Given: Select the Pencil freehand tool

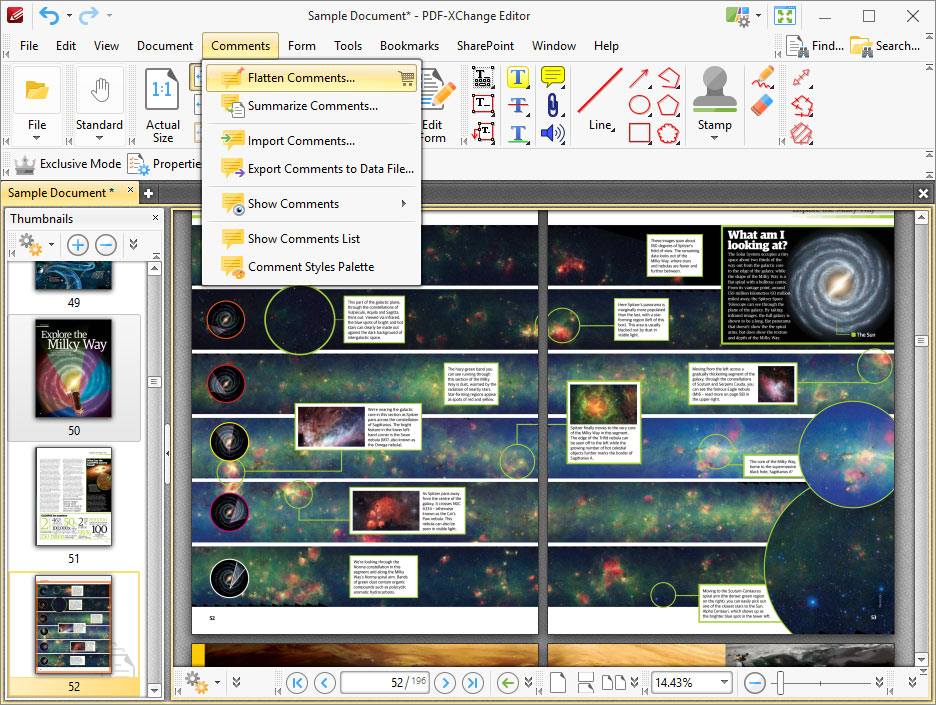Looking at the screenshot, I should tap(762, 78).
